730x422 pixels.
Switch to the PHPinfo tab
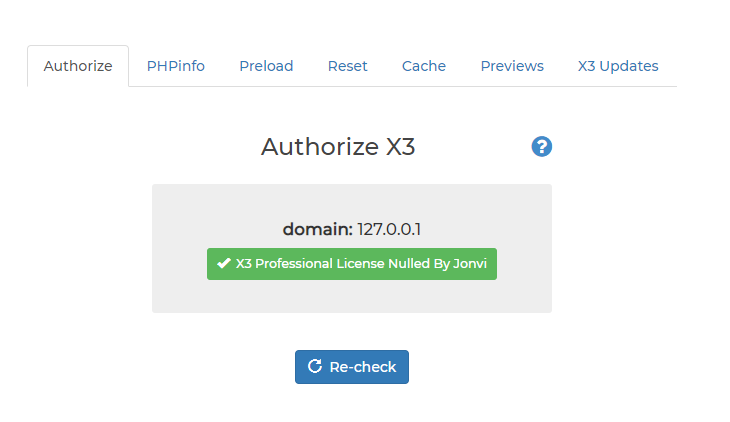point(176,66)
